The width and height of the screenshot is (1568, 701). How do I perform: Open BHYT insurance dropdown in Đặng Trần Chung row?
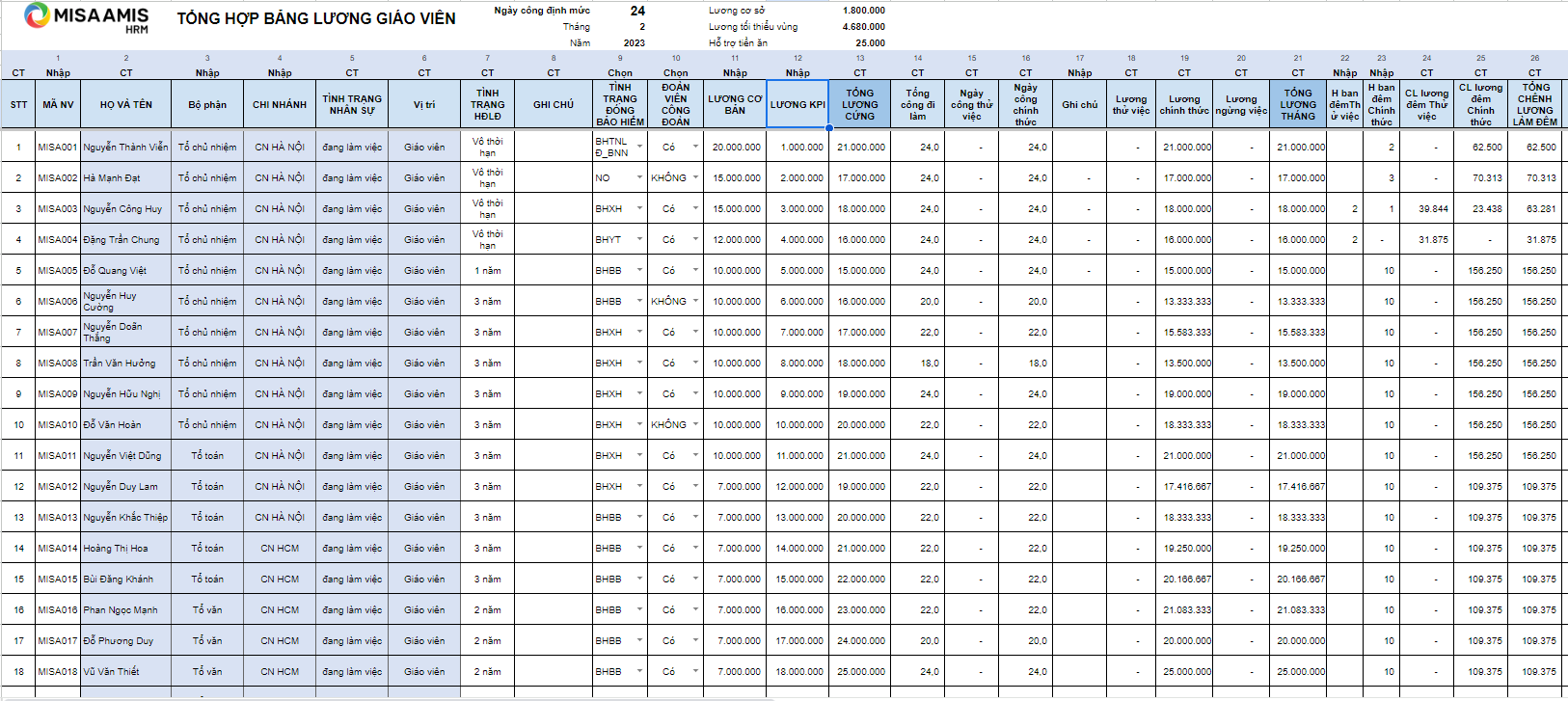click(x=639, y=240)
